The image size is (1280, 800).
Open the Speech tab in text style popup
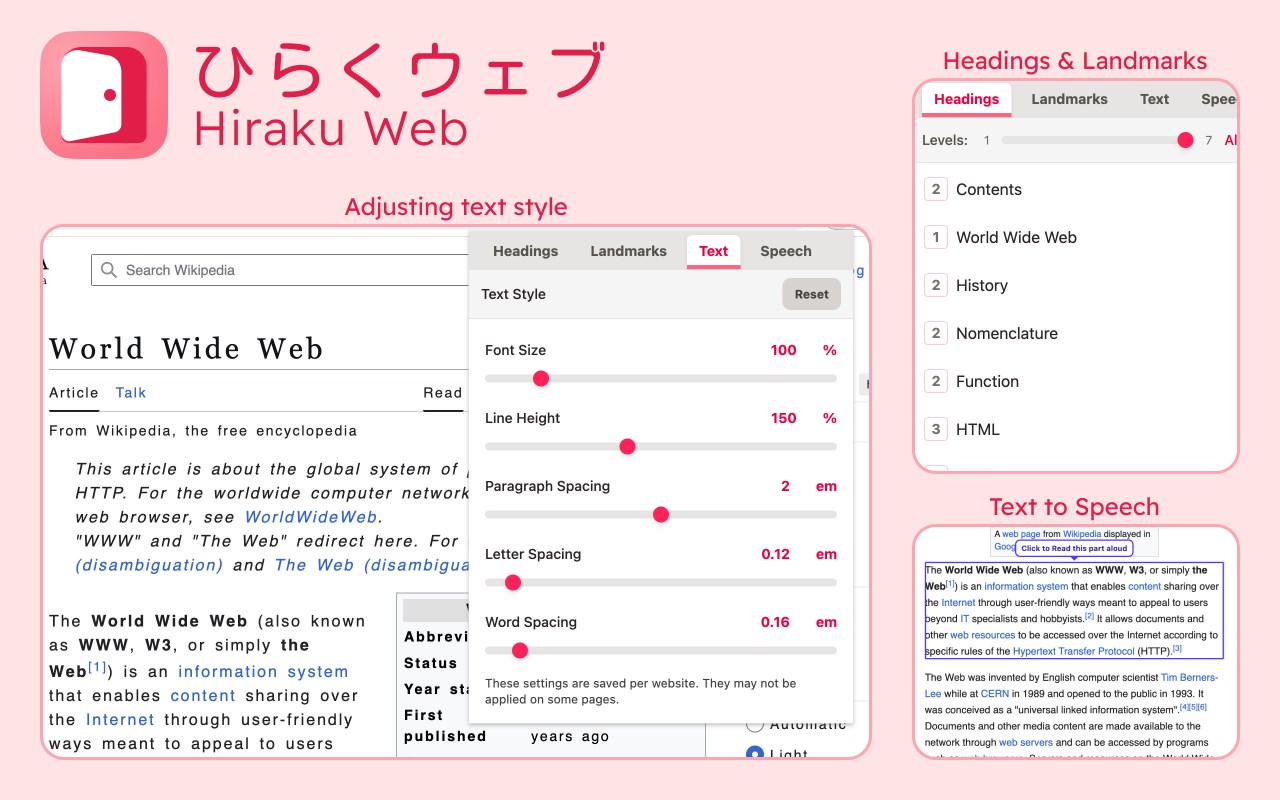[x=786, y=251]
